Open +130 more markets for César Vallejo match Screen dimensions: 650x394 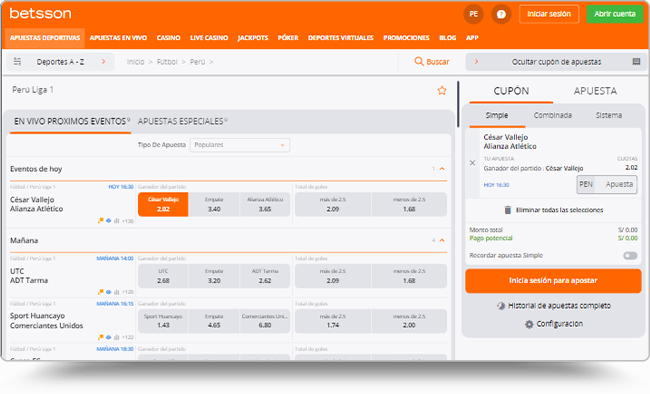tap(128, 221)
